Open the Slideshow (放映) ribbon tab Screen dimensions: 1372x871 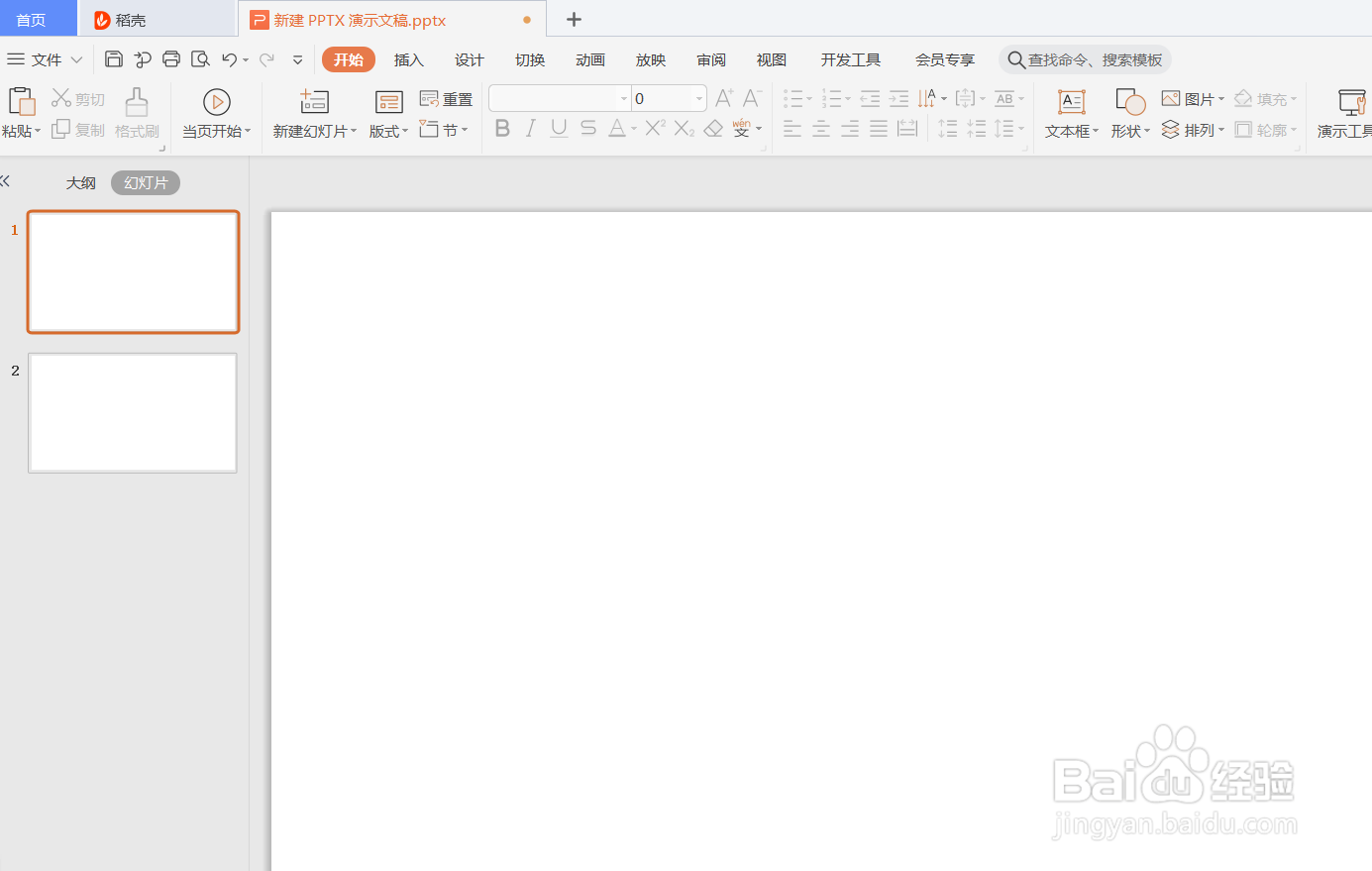point(651,60)
